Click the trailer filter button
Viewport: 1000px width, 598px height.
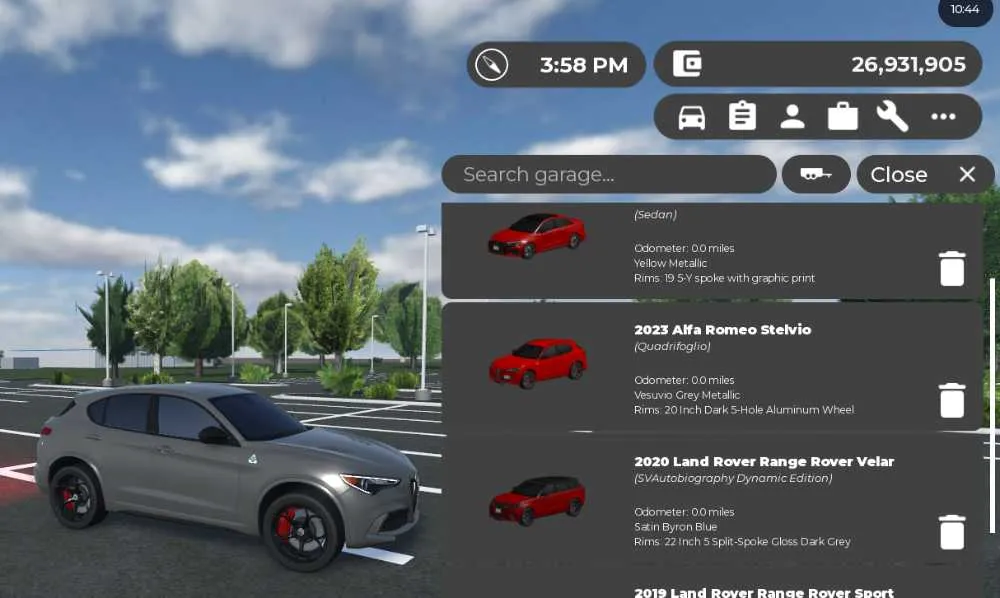[816, 174]
